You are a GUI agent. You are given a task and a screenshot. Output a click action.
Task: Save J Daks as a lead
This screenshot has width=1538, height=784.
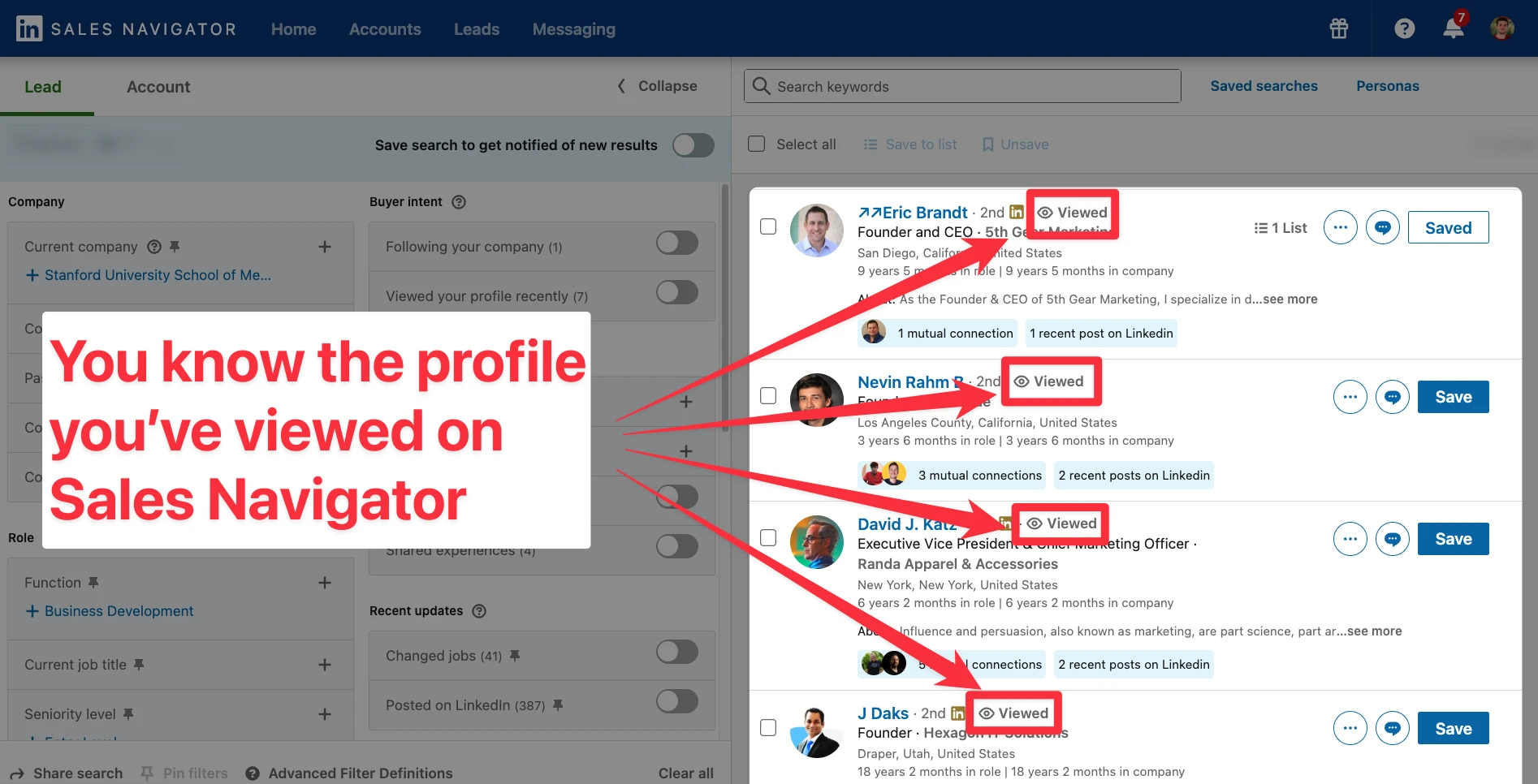[1454, 729]
